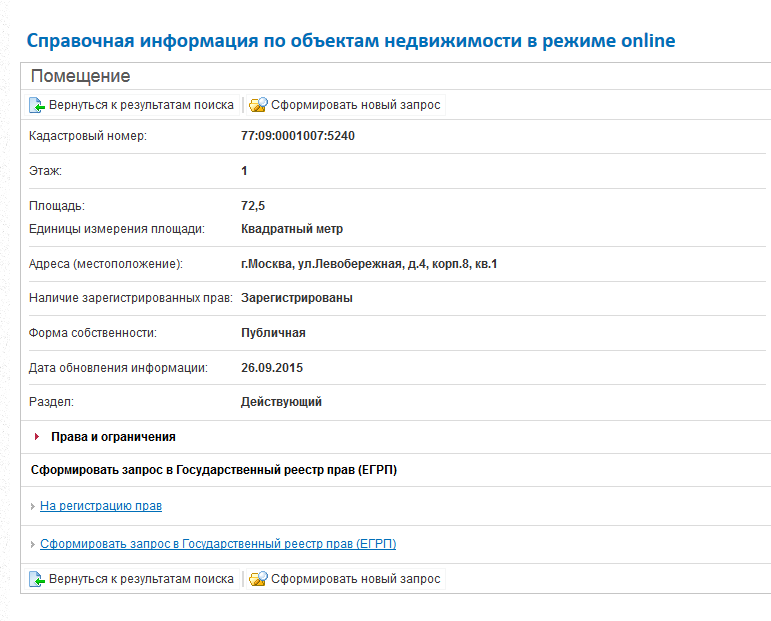Image resolution: width=771 pixels, height=621 pixels.
Task: Click the ownership value 'Публичная'
Action: click(273, 333)
